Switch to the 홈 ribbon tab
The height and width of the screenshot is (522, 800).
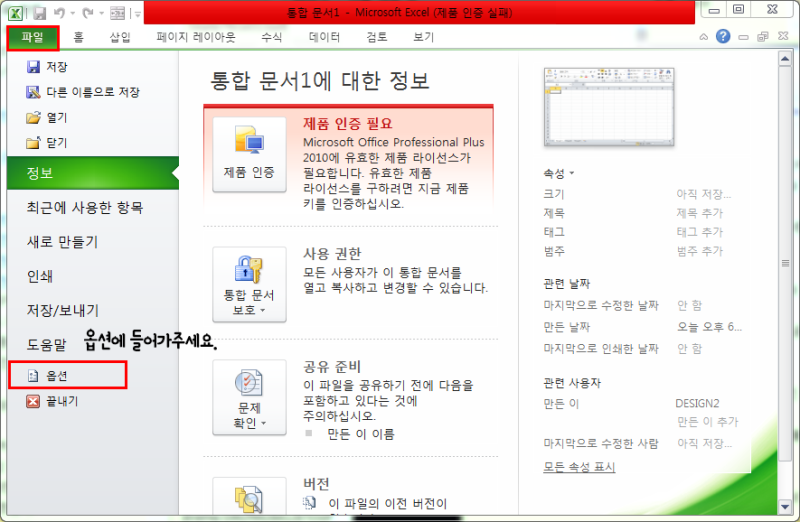(x=79, y=37)
